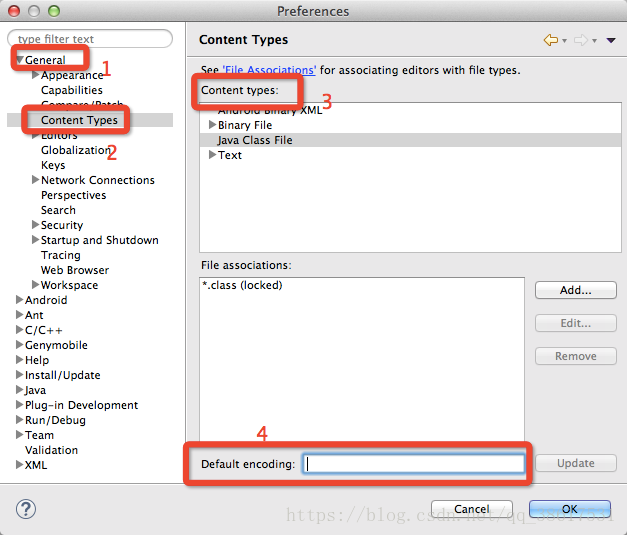
Task: Confirm preferences with OK button
Action: coord(570,509)
